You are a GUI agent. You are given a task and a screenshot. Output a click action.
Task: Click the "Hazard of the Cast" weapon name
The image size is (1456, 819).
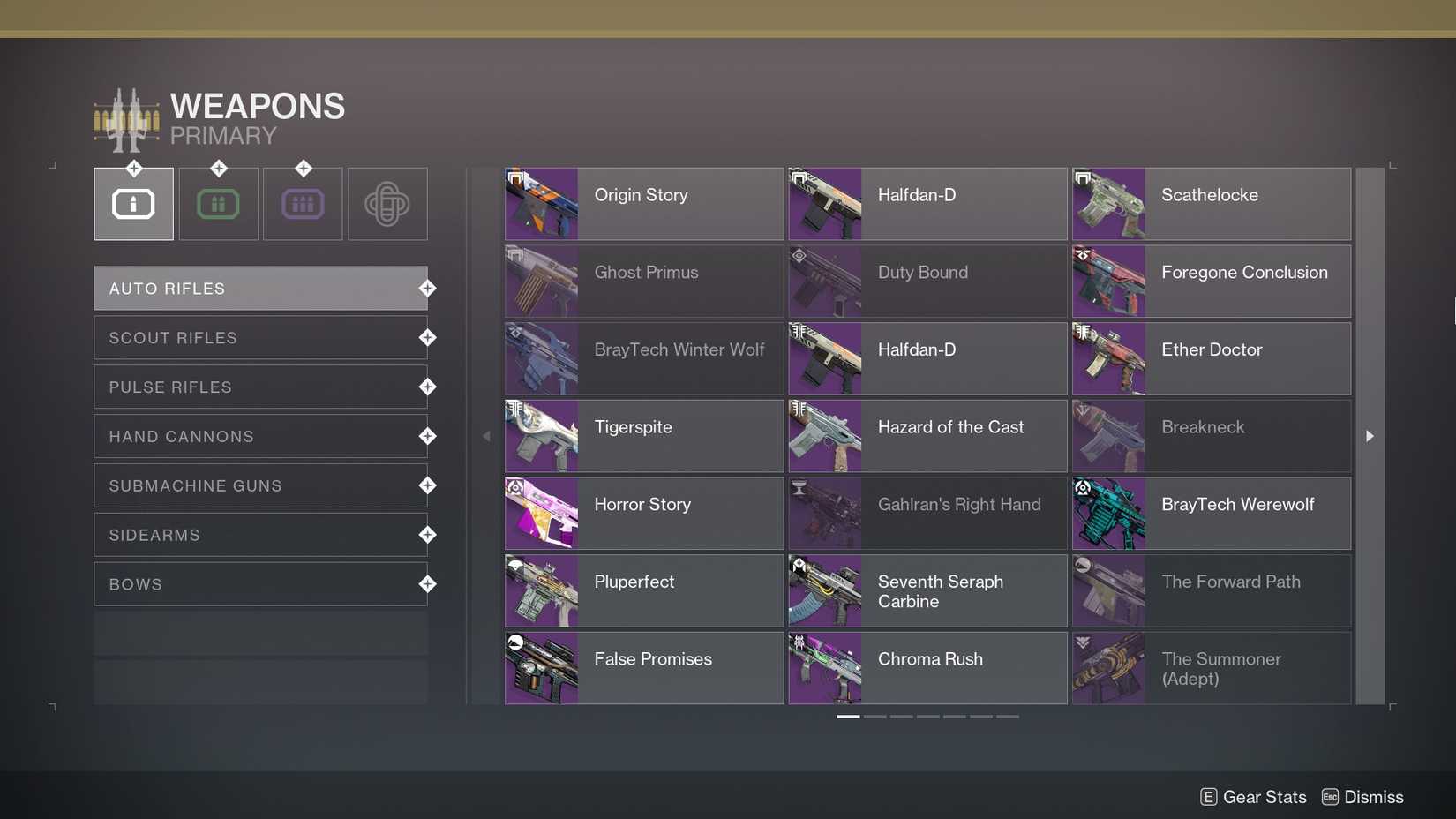tap(950, 427)
